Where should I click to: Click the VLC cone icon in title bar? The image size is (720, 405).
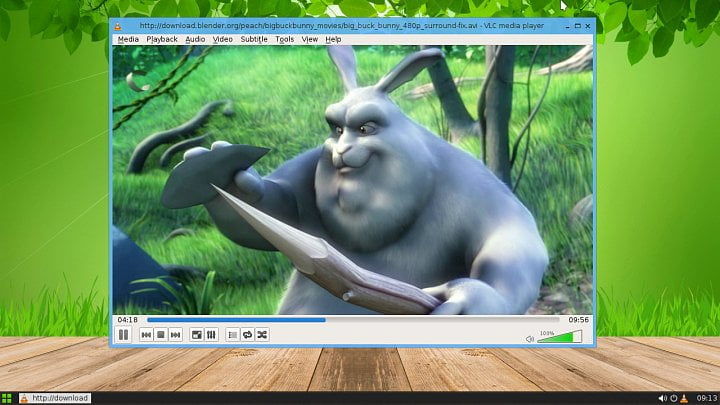(118, 26)
